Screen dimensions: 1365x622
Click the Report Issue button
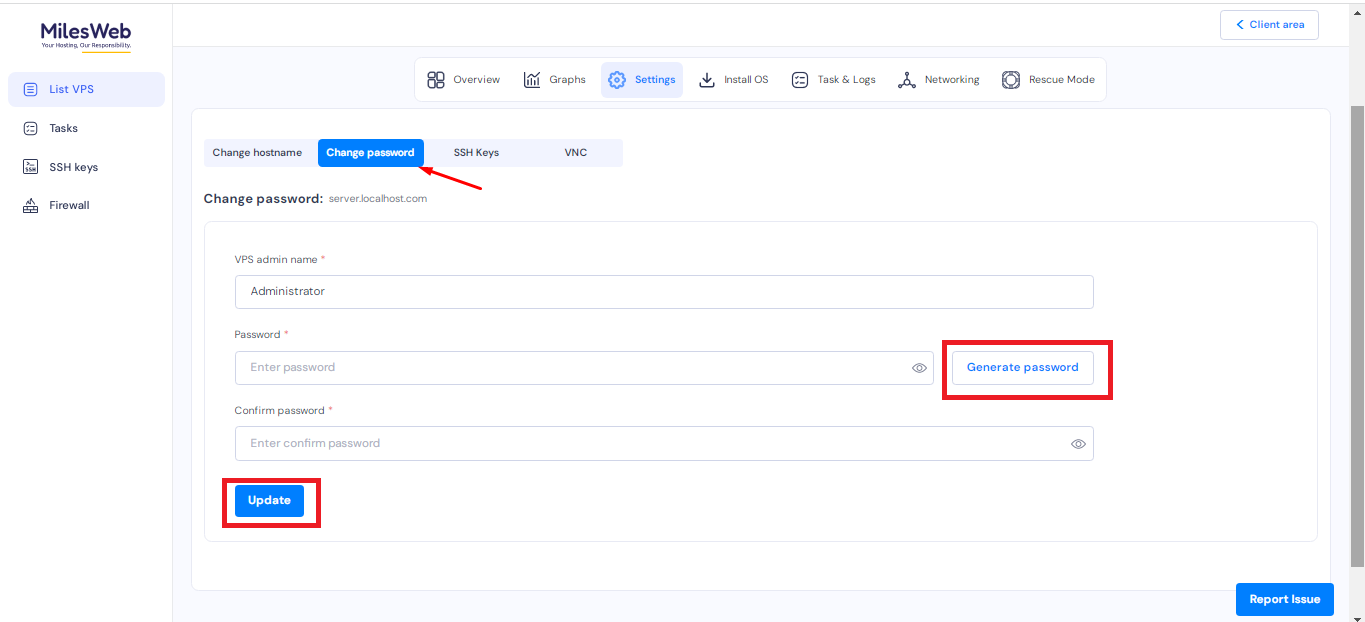[1284, 599]
